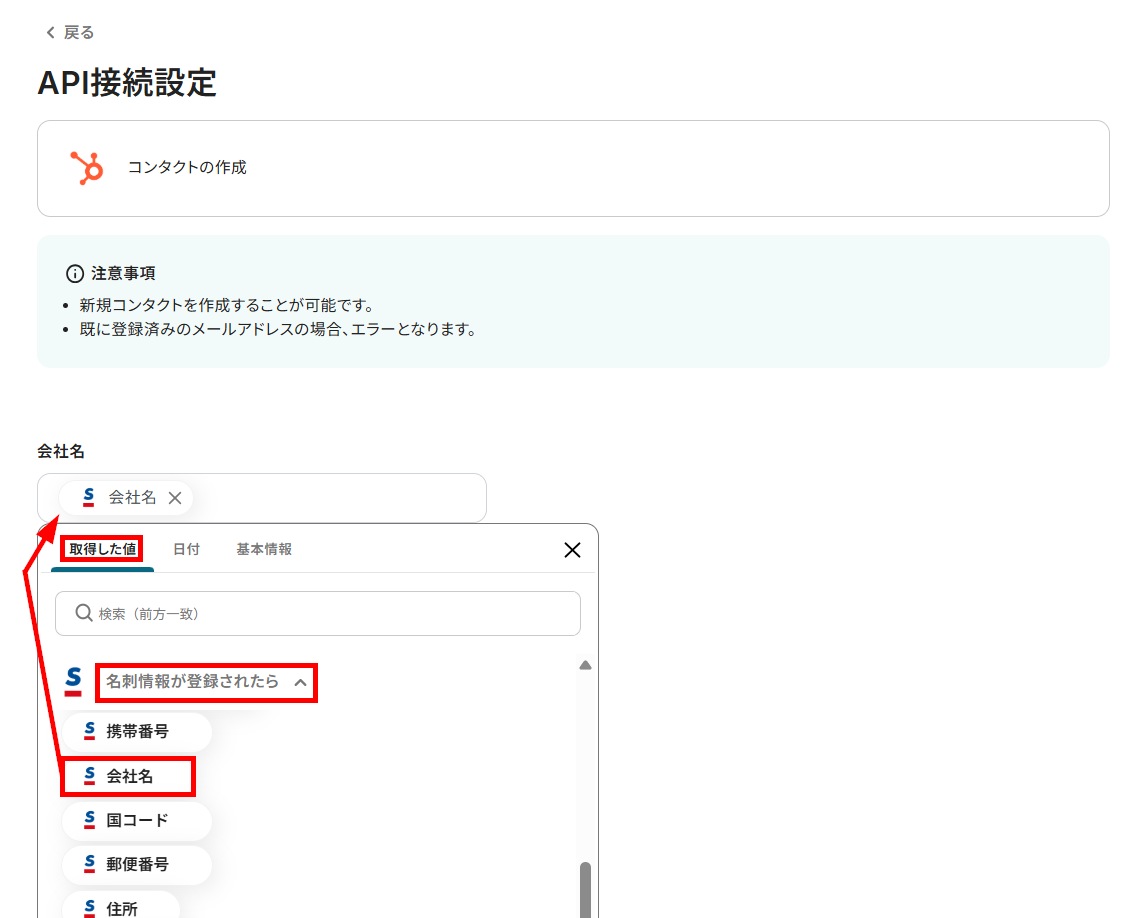The width and height of the screenshot is (1144, 918).
Task: Click the list scrollbar thumb
Action: click(x=585, y=890)
